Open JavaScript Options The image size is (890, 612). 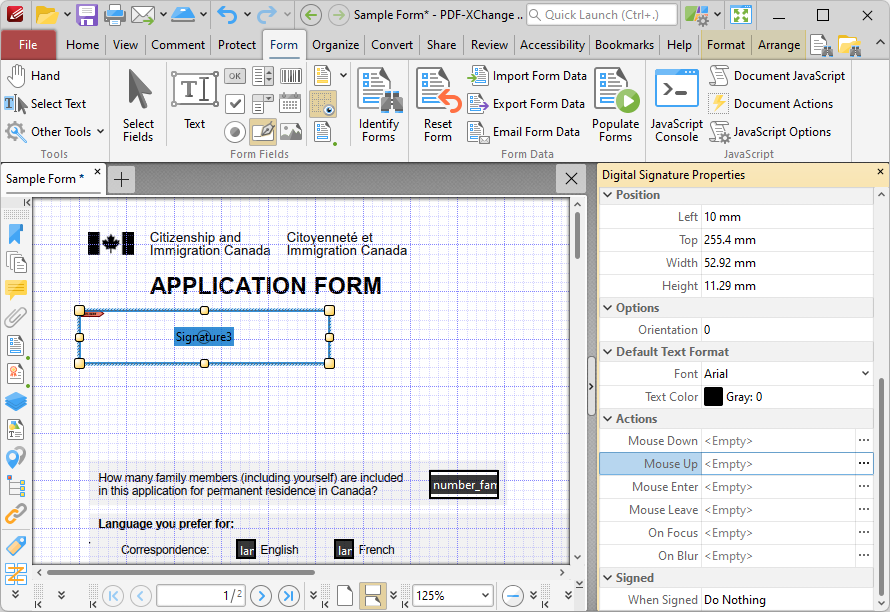click(770, 132)
